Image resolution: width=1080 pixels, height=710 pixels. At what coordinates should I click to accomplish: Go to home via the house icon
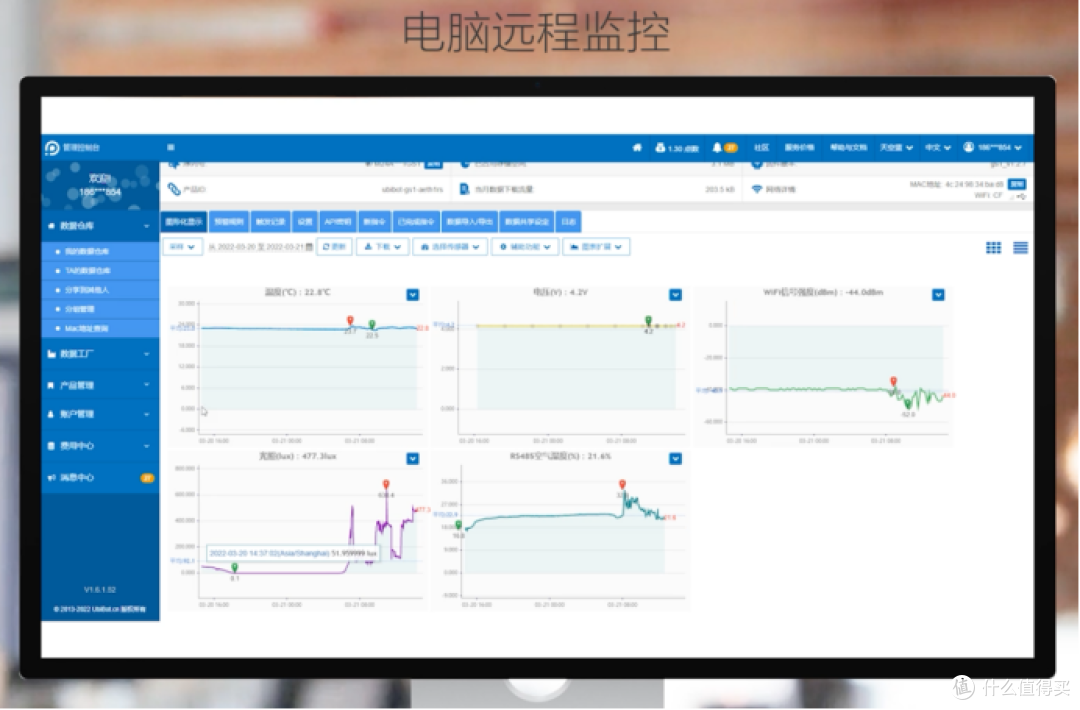(637, 147)
